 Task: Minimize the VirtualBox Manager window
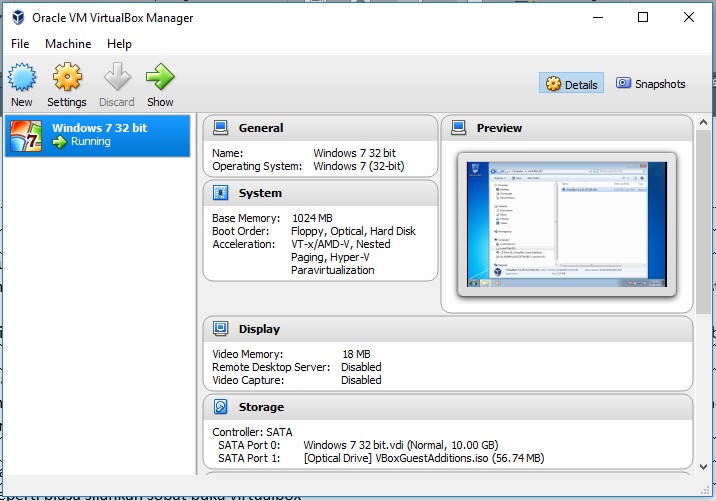[598, 17]
